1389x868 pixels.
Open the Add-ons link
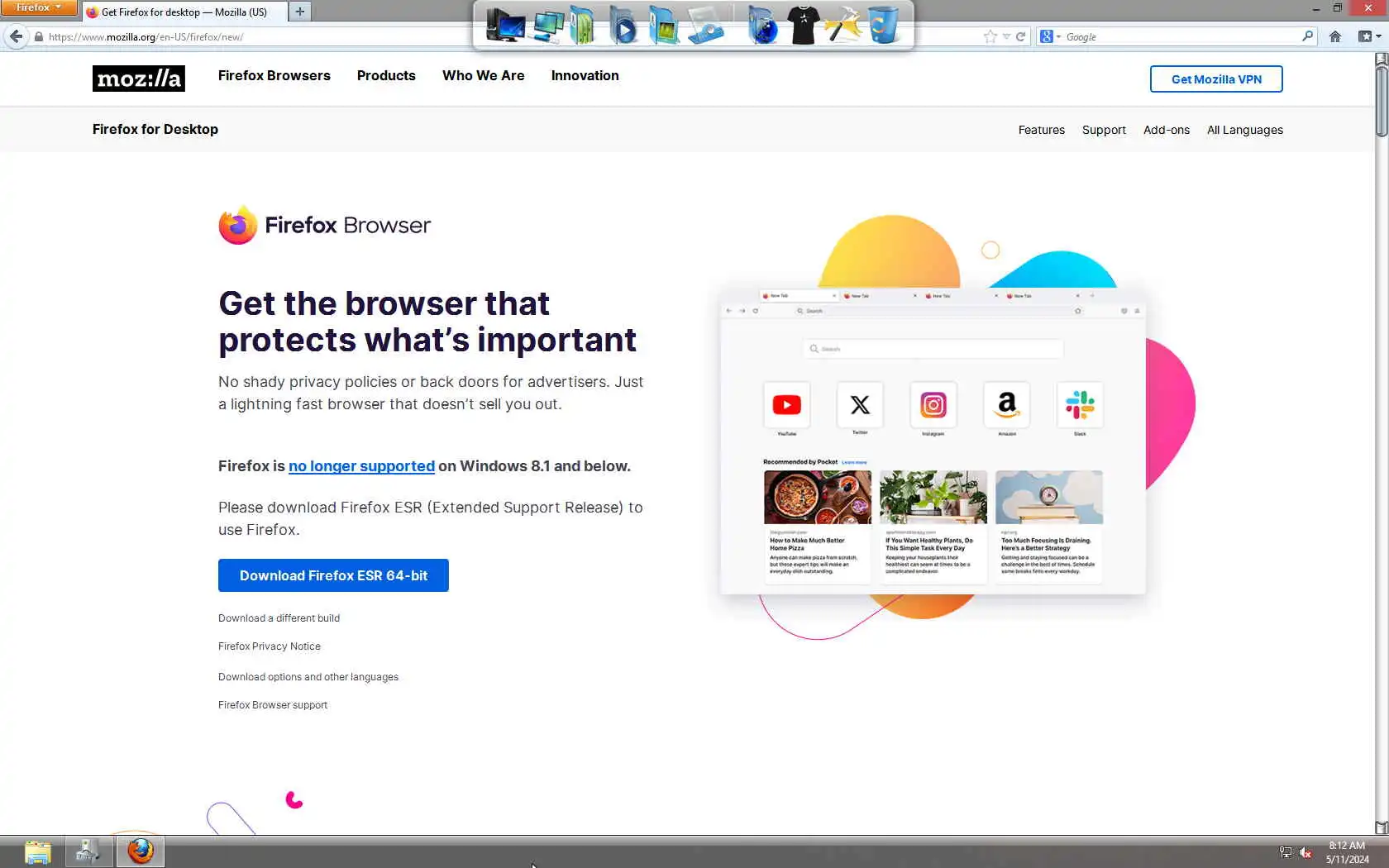tap(1167, 130)
